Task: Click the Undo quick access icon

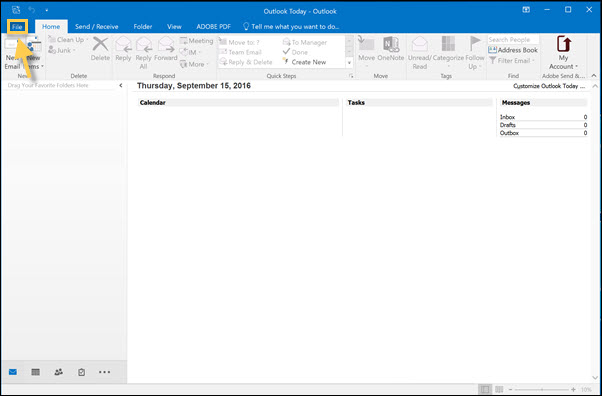Action: [31, 10]
